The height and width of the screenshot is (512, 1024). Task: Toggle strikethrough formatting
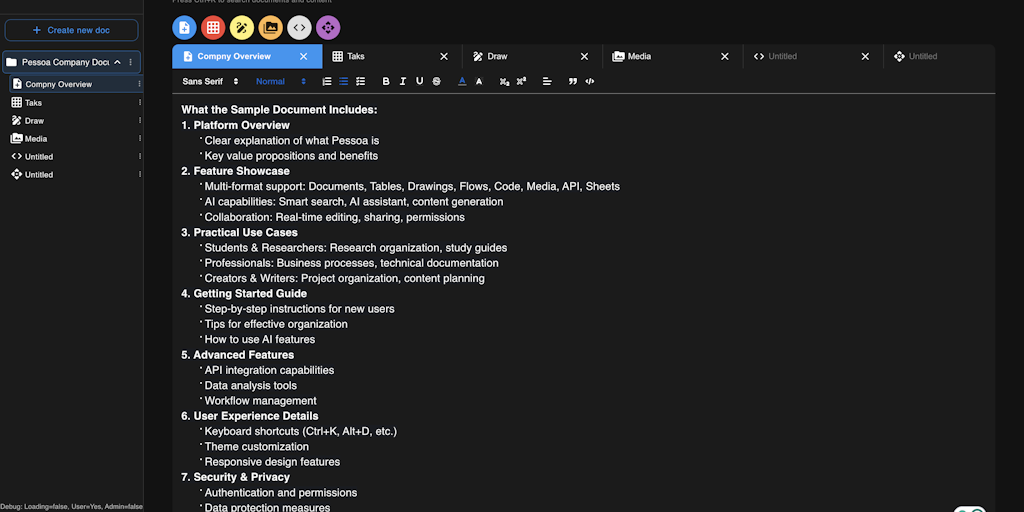(x=436, y=82)
